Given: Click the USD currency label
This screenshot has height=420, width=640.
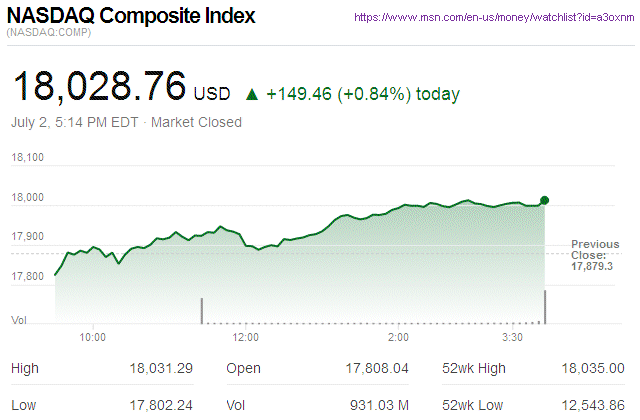Looking at the screenshot, I should pyautogui.click(x=212, y=95).
